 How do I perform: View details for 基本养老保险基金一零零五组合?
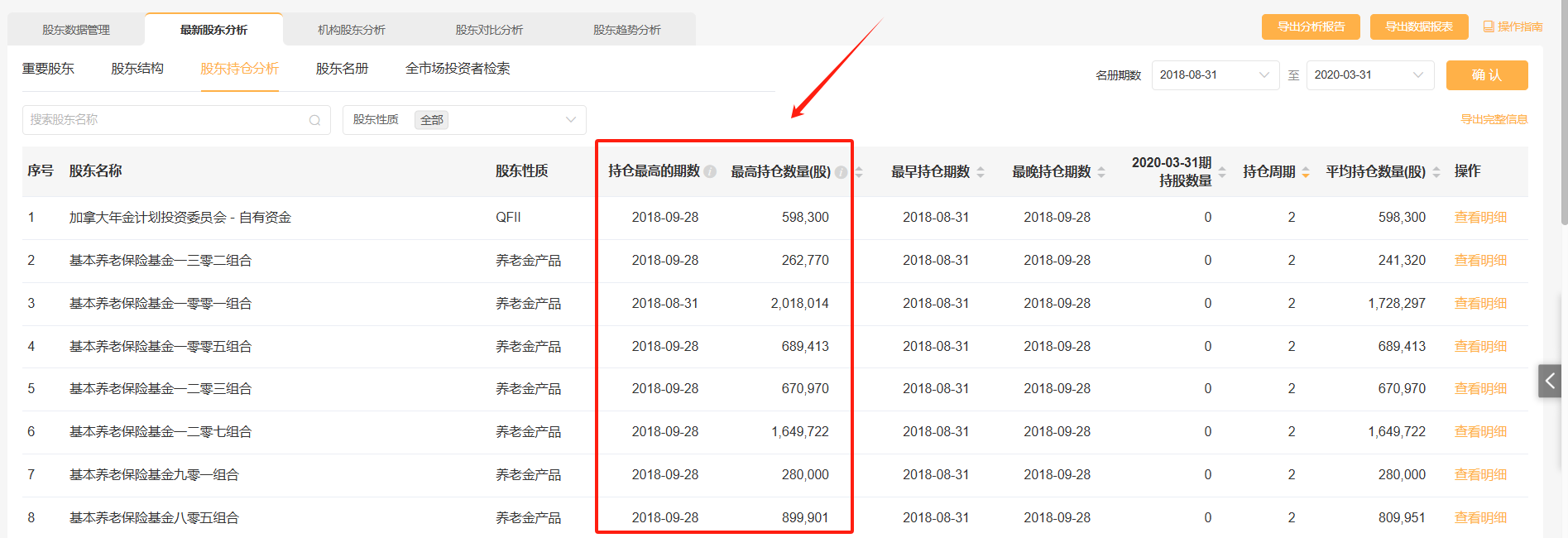click(1480, 347)
